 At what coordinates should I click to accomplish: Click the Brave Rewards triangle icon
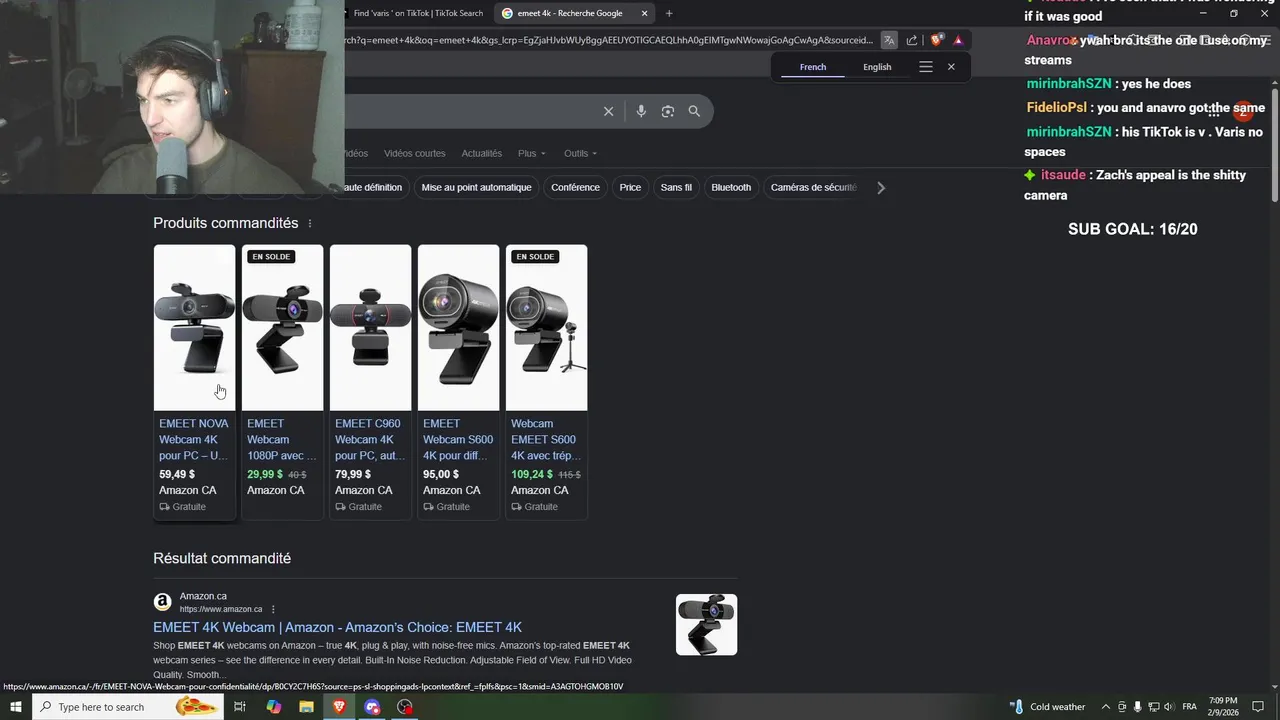[958, 40]
